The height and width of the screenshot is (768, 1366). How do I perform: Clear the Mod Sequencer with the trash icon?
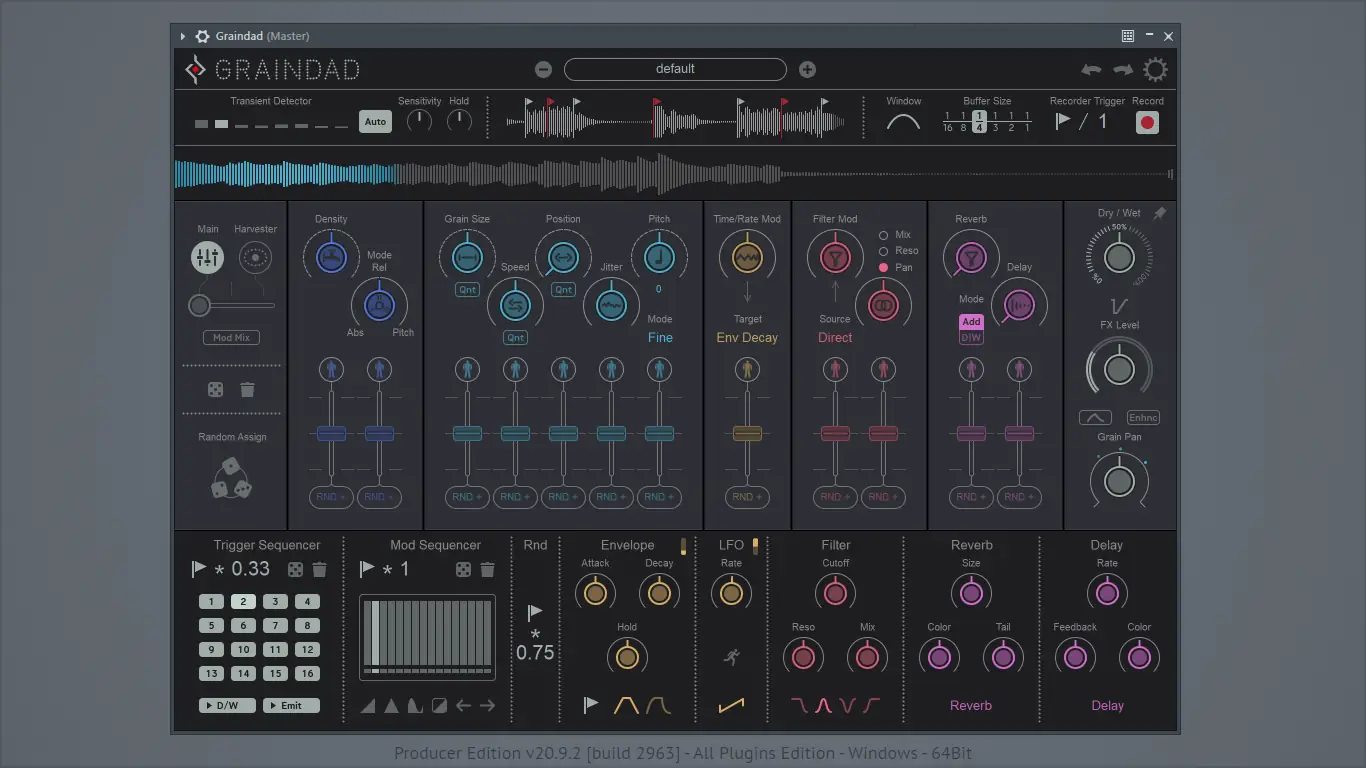pos(487,569)
